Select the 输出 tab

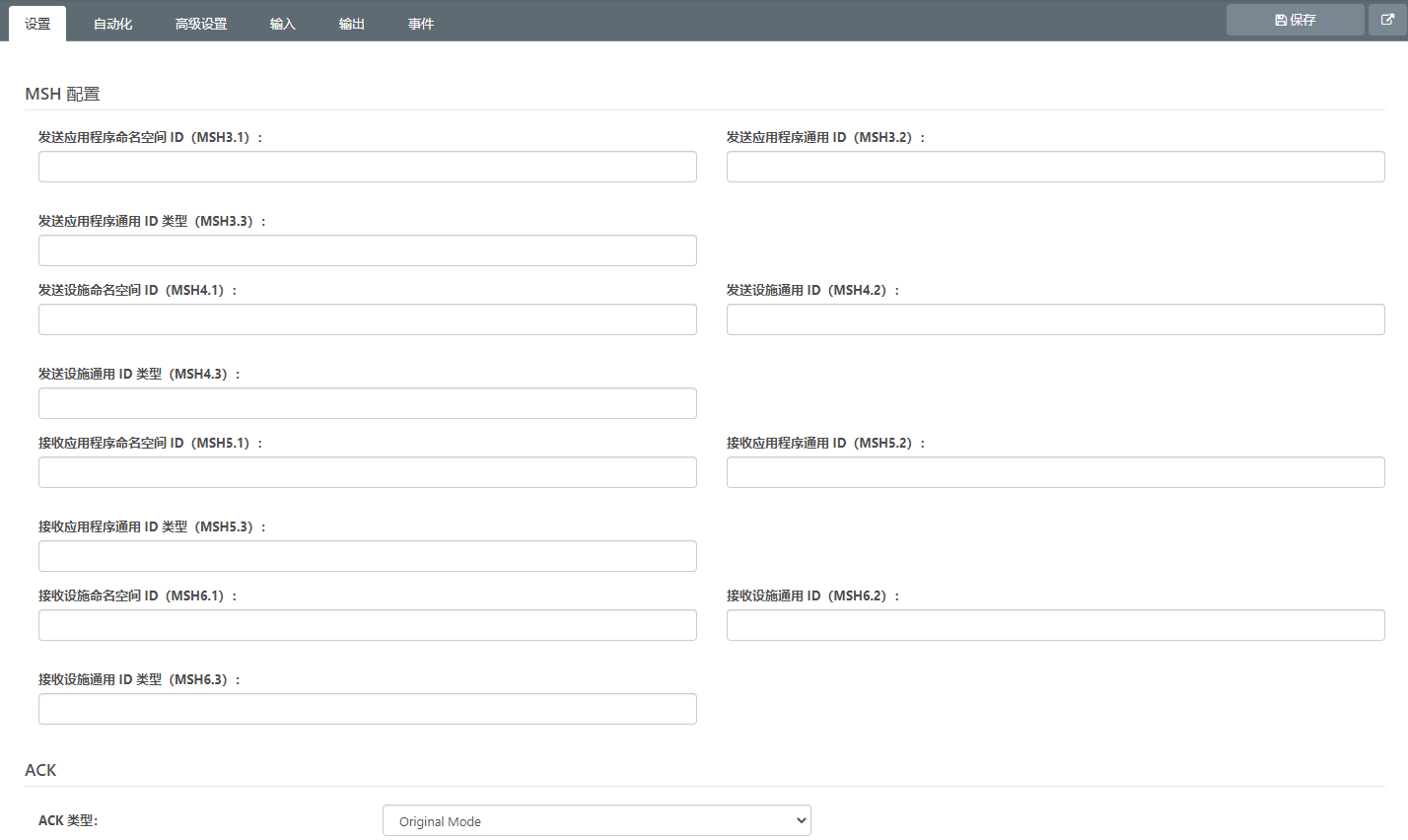pos(352,24)
